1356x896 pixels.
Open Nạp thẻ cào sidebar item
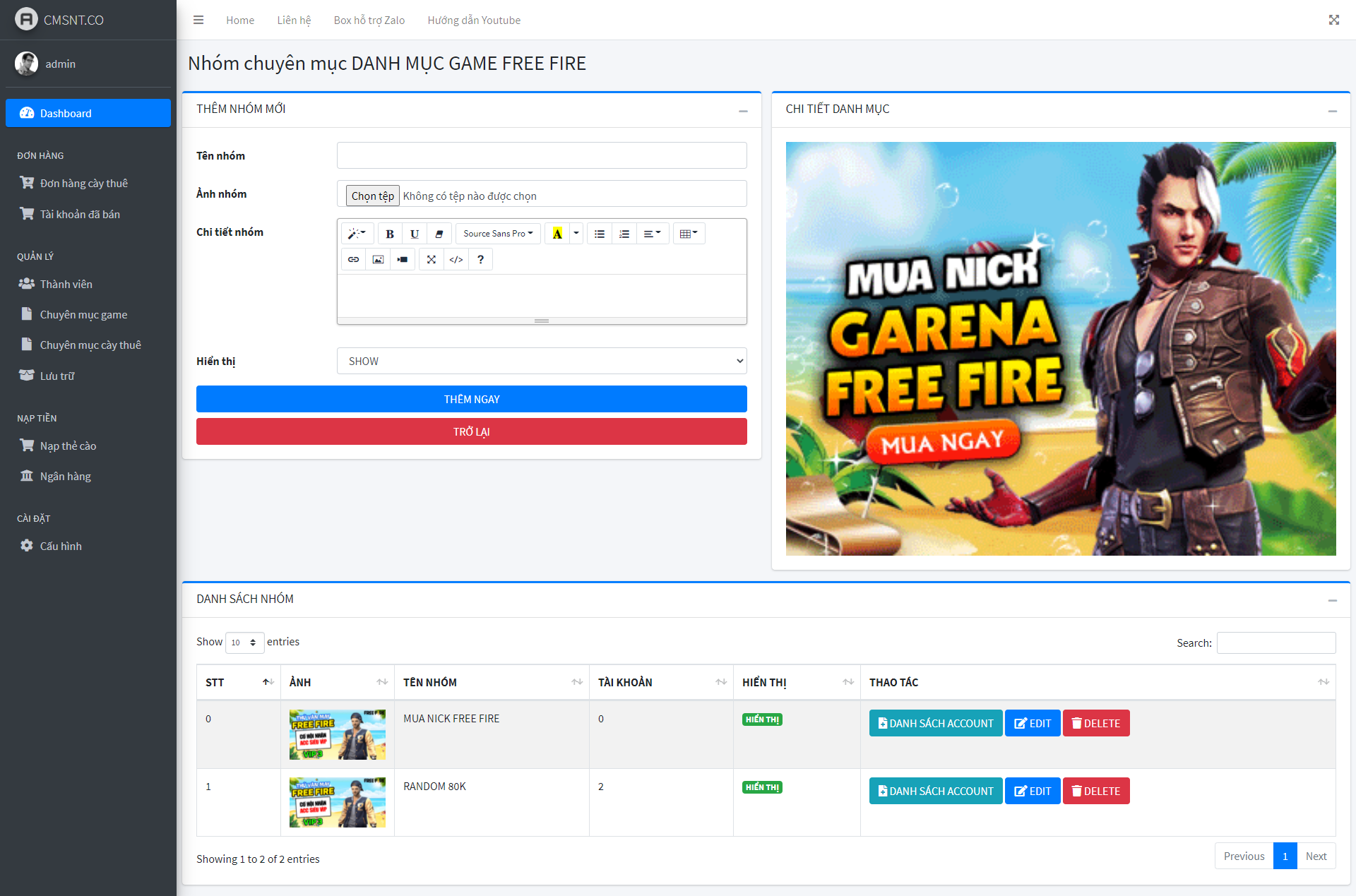(x=68, y=446)
